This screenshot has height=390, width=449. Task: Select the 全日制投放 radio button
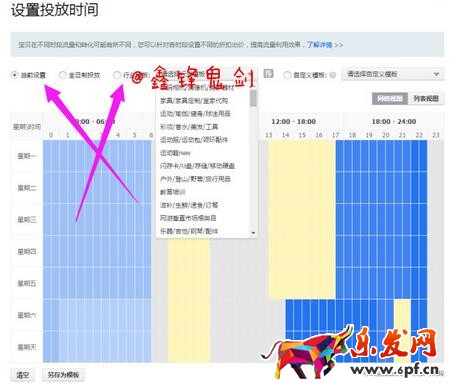click(62, 75)
